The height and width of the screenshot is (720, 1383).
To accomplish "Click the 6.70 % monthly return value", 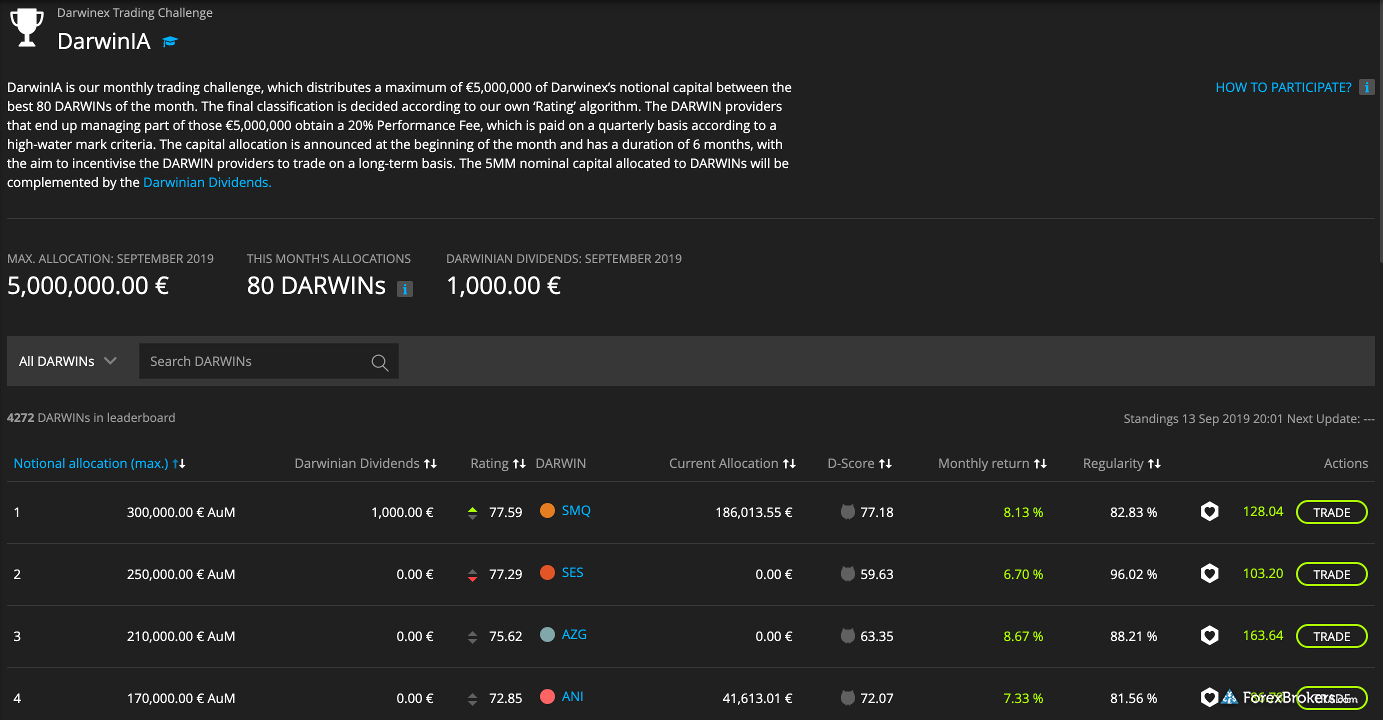I will coord(1023,575).
